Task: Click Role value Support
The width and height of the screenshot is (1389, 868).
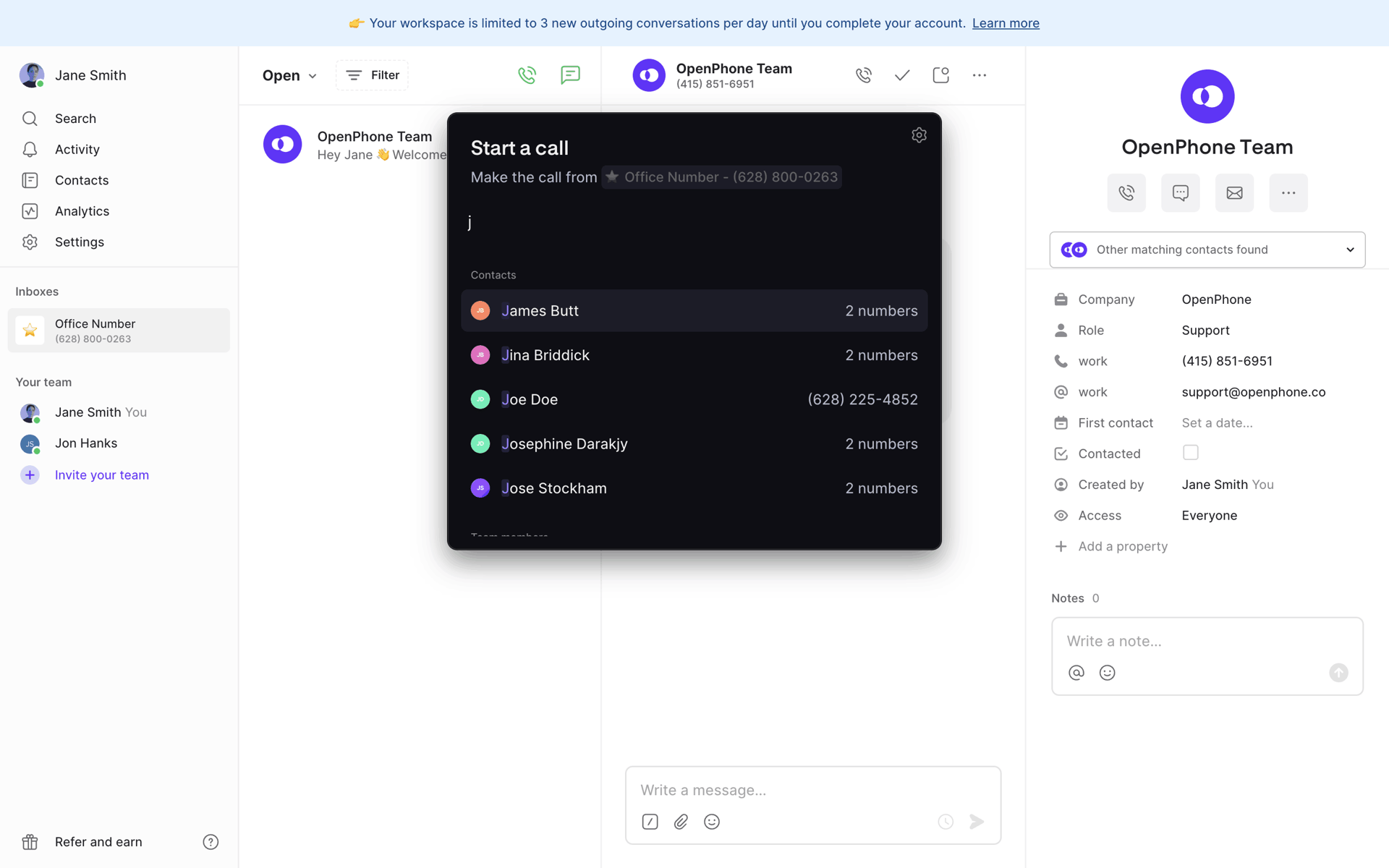Action: (1205, 331)
